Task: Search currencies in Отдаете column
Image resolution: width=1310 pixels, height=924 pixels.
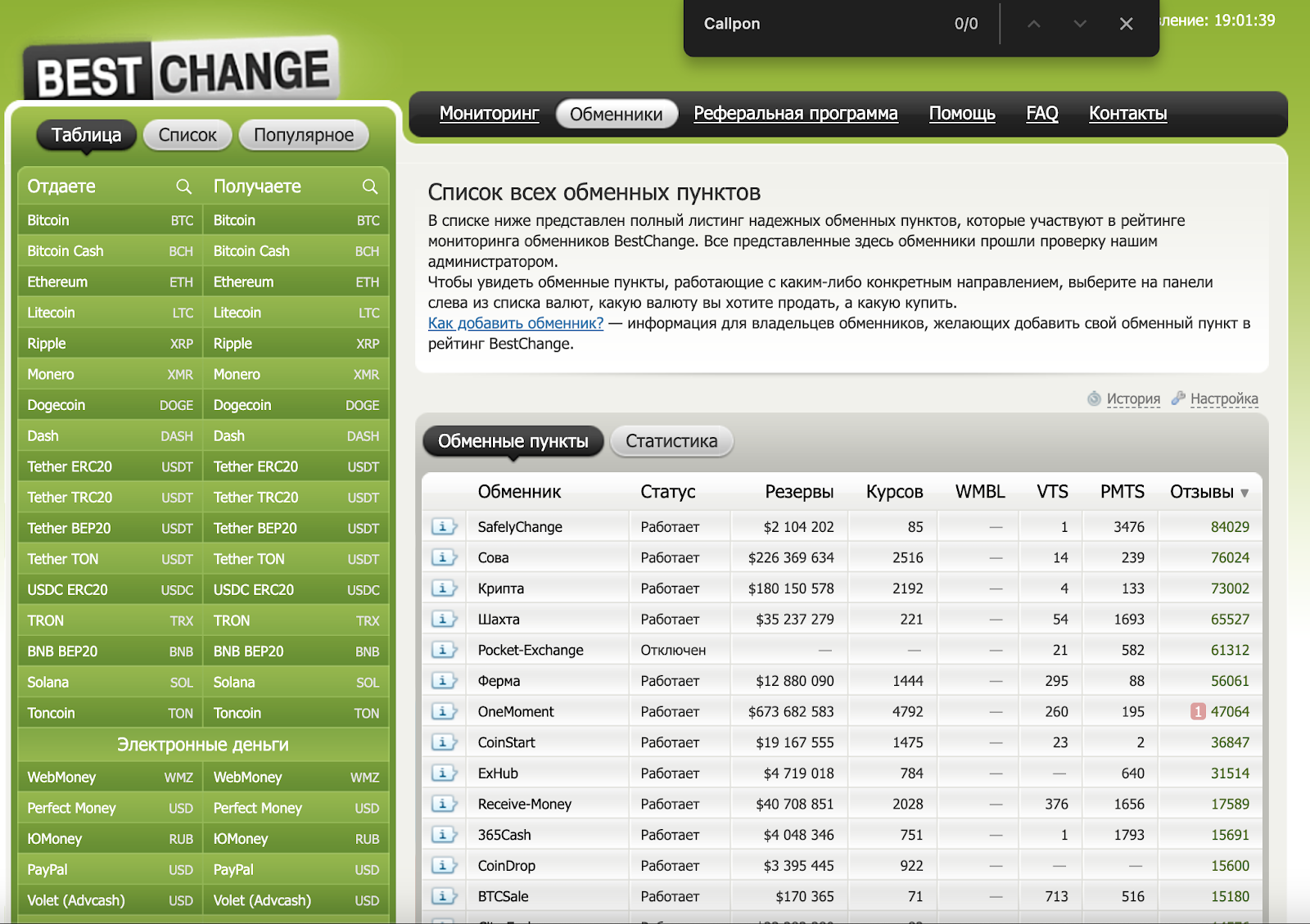Action: click(184, 187)
